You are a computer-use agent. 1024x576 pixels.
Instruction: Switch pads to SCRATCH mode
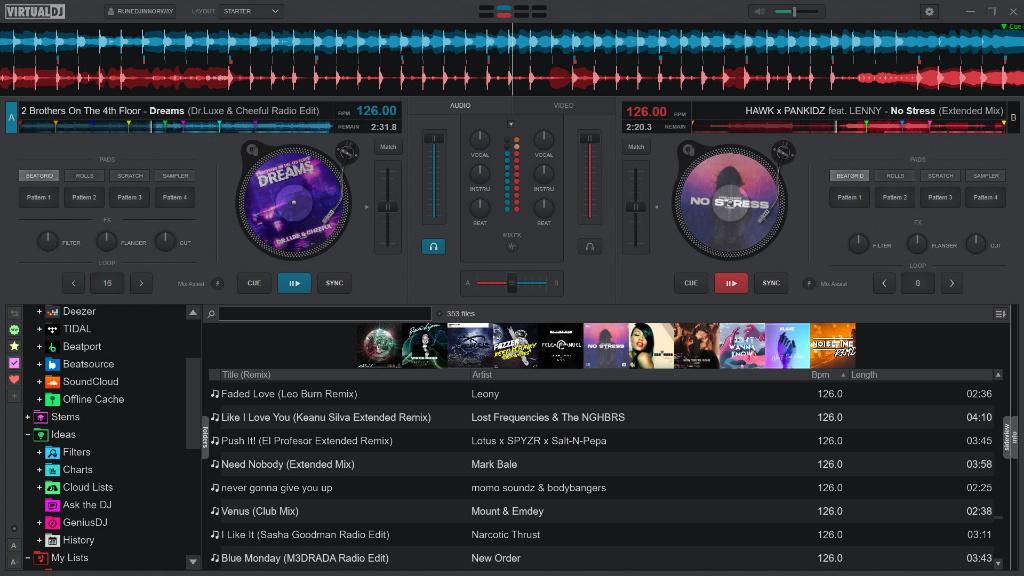[x=130, y=175]
